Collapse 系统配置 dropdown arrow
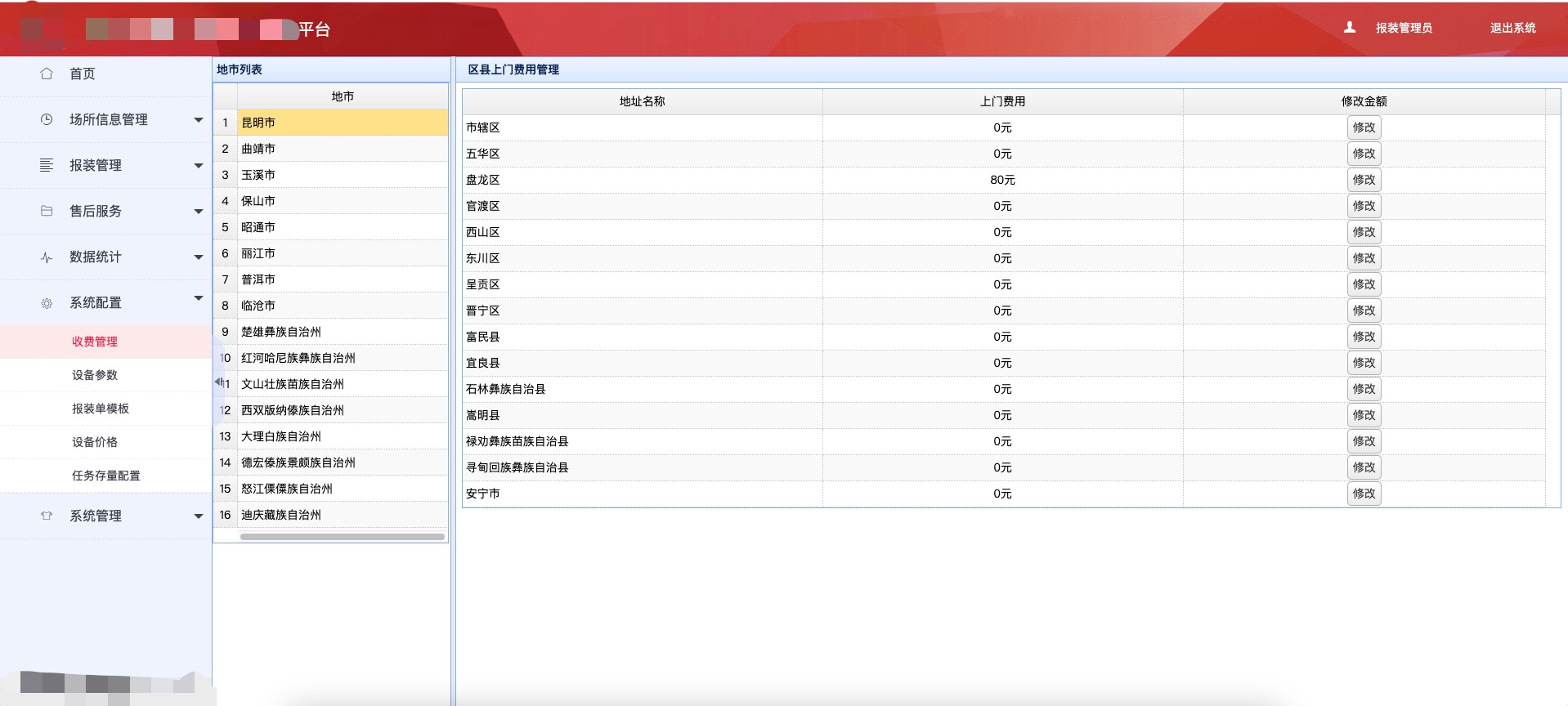 [198, 297]
